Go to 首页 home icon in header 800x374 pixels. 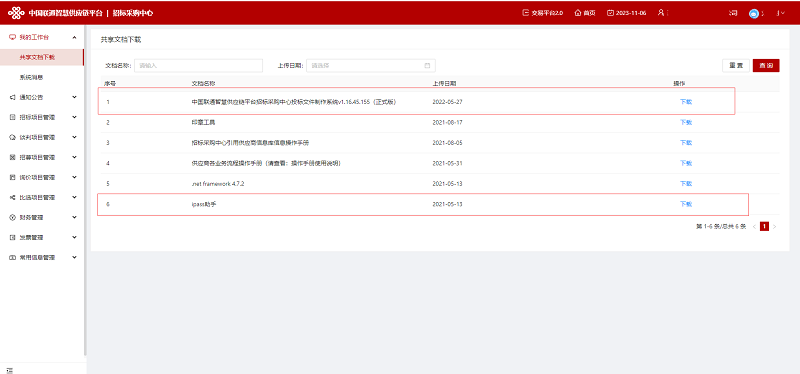578,13
